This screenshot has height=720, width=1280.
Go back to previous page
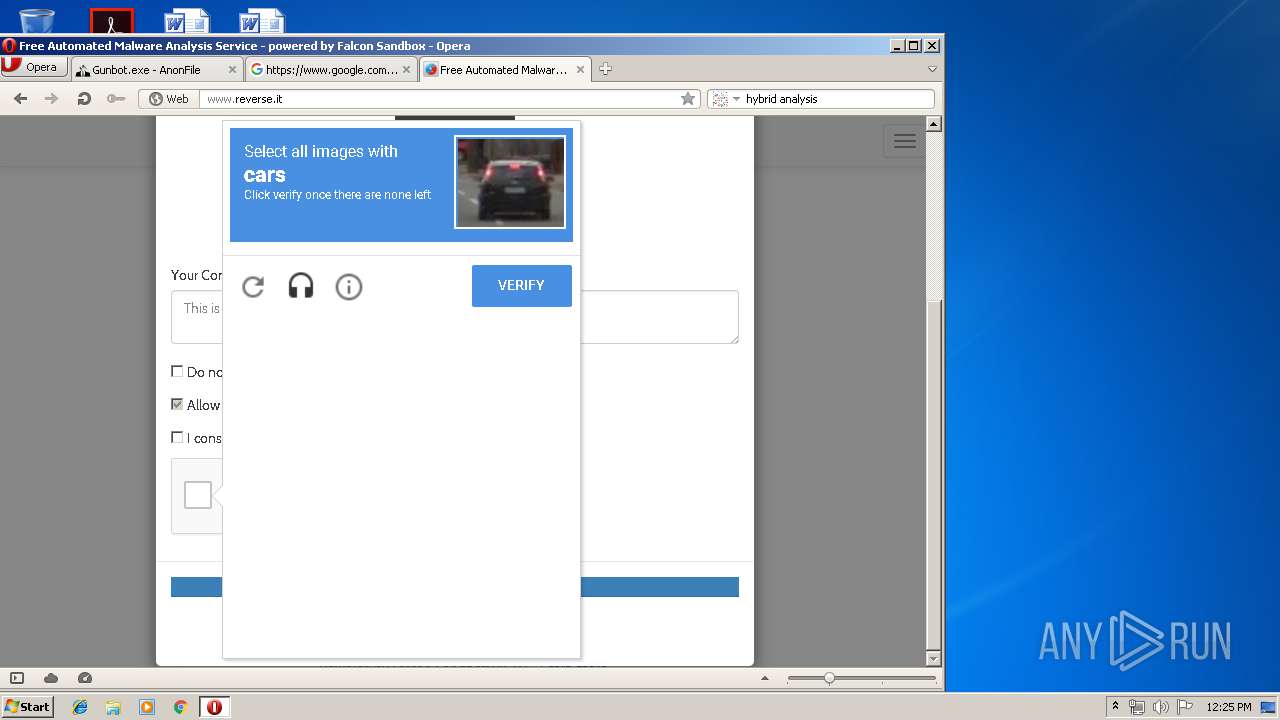tap(20, 99)
